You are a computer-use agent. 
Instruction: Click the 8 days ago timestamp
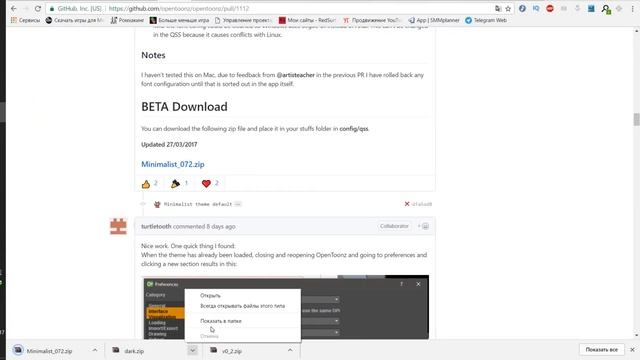221,227
